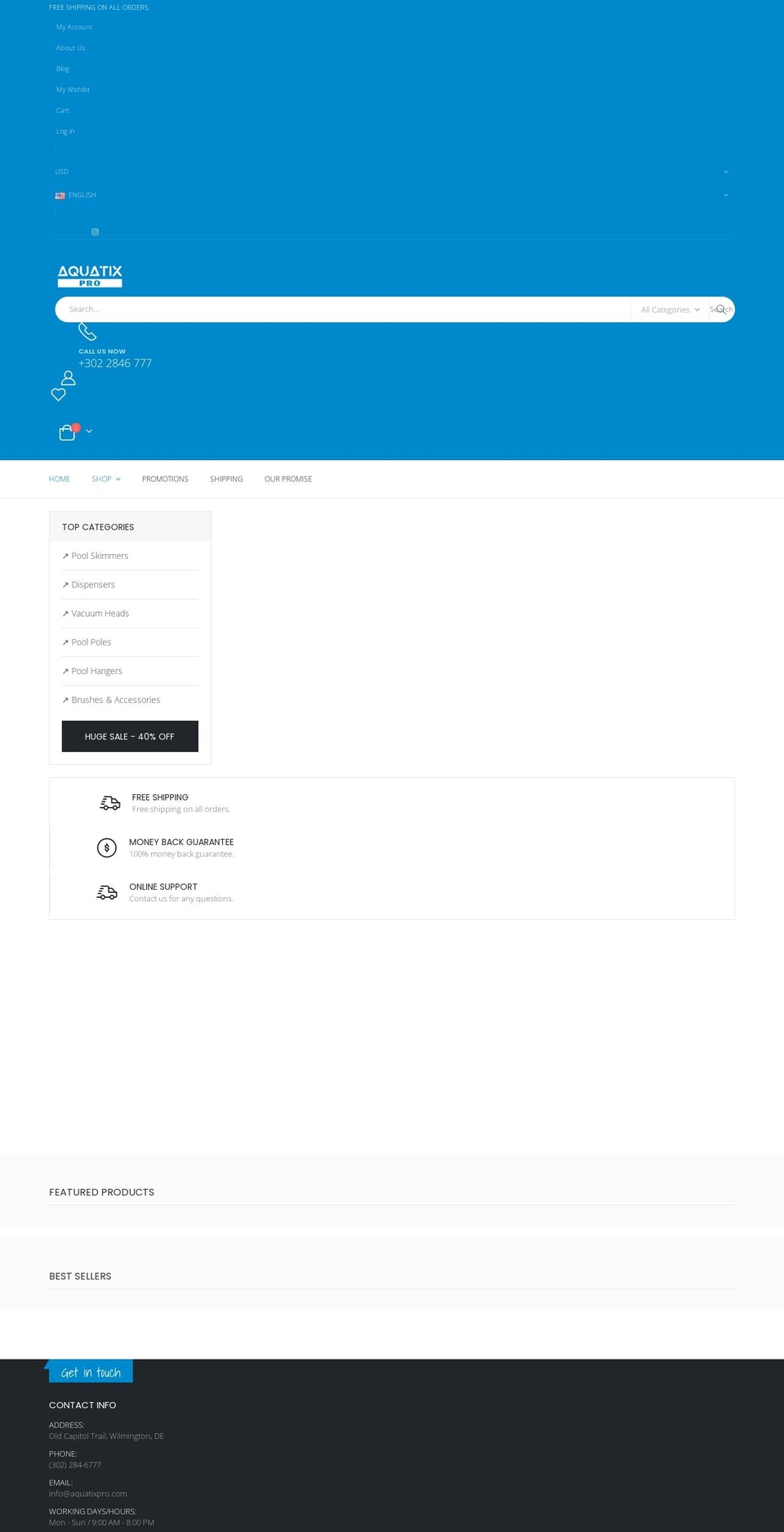Click the search text input field

pyautogui.click(x=343, y=310)
